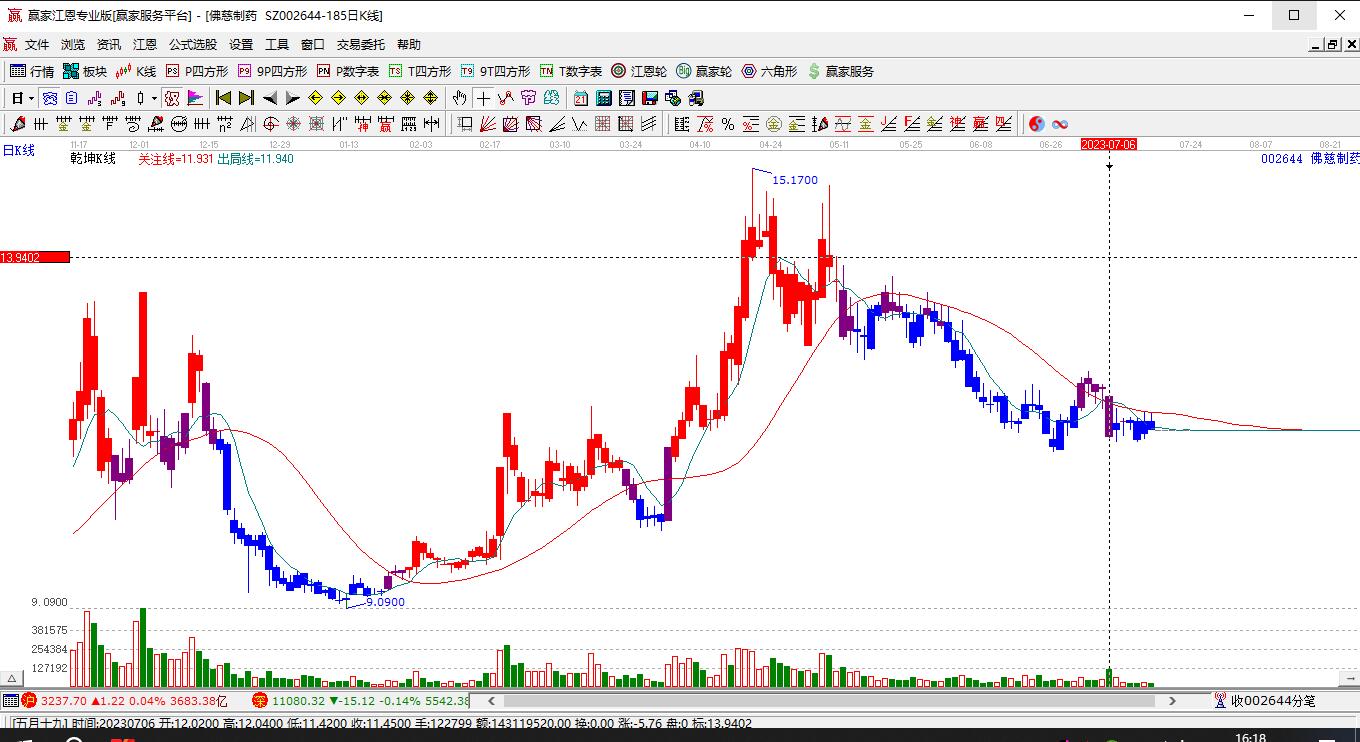This screenshot has width=1360, height=742.
Task: Open the 资讯 menu
Action: (x=109, y=44)
